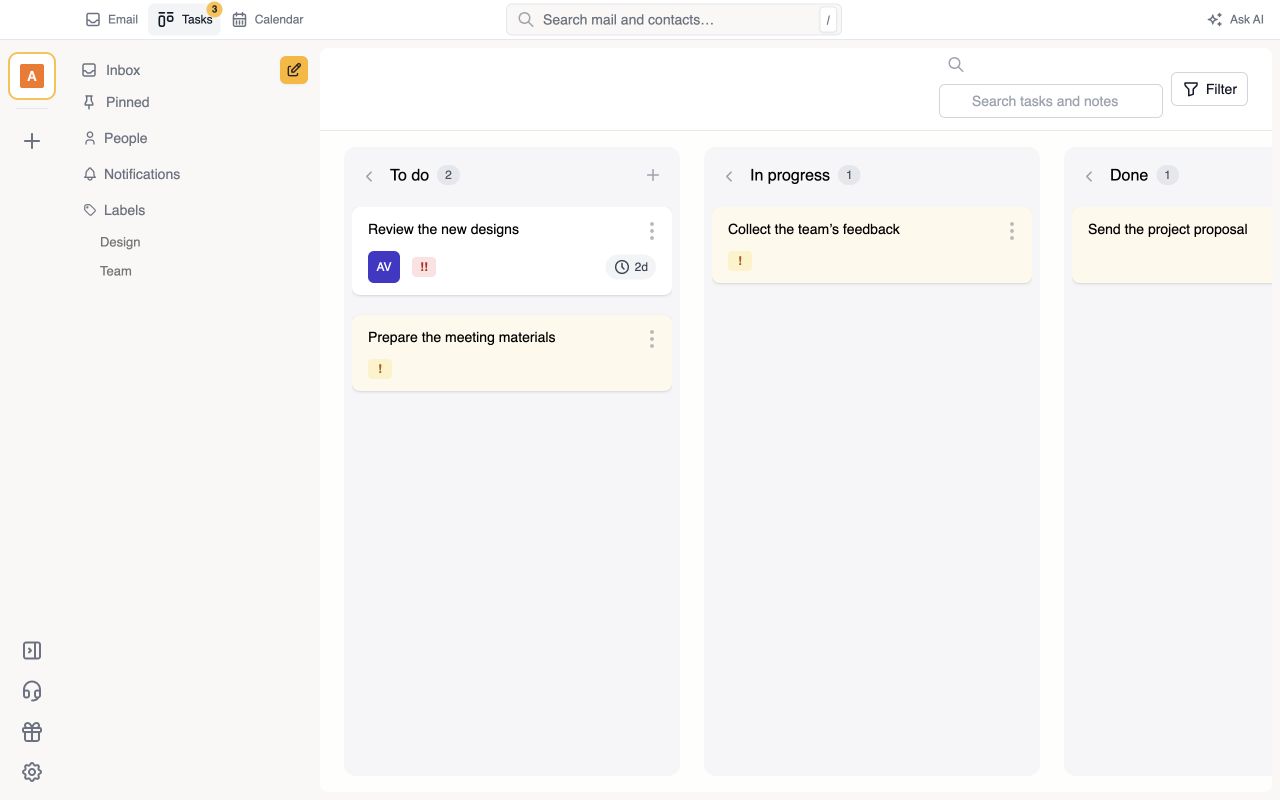The image size is (1280, 800).
Task: Click the magnifier icon above task search
Action: coord(956,65)
